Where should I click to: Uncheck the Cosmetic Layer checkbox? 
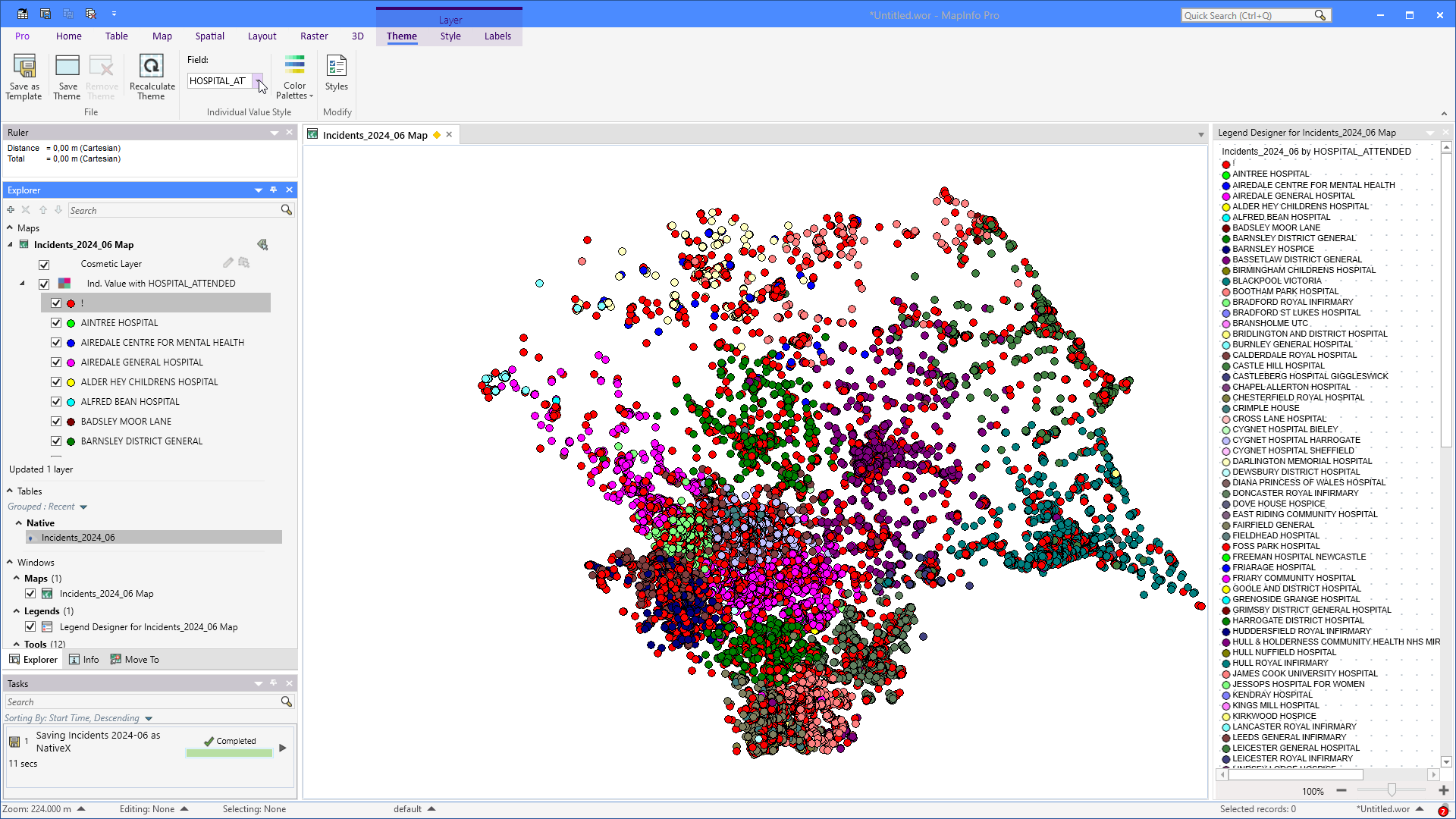(x=44, y=265)
